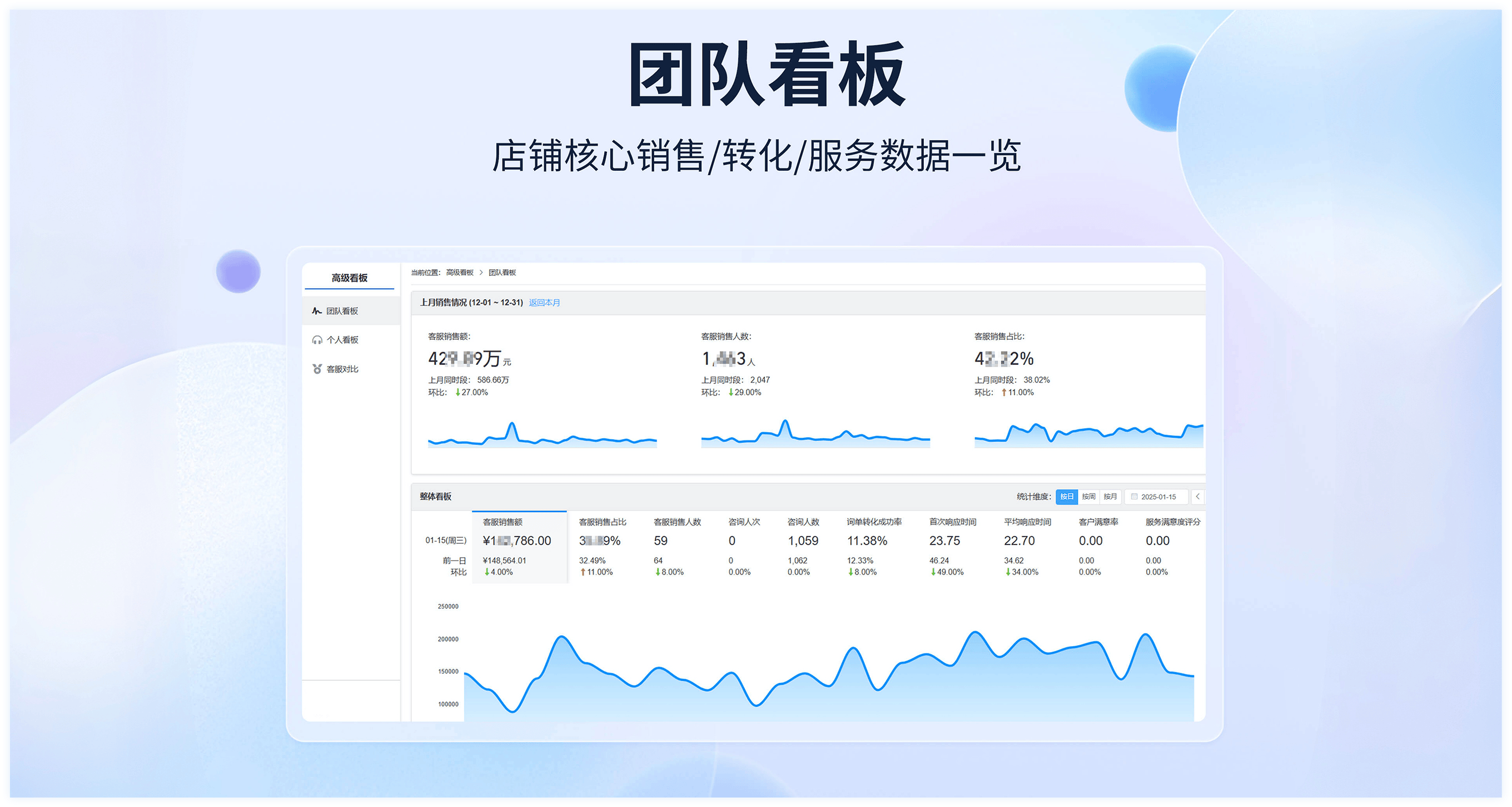This screenshot has width=1512, height=807.
Task: Click the 2,047 previous-period headcount value
Action: coord(760,380)
